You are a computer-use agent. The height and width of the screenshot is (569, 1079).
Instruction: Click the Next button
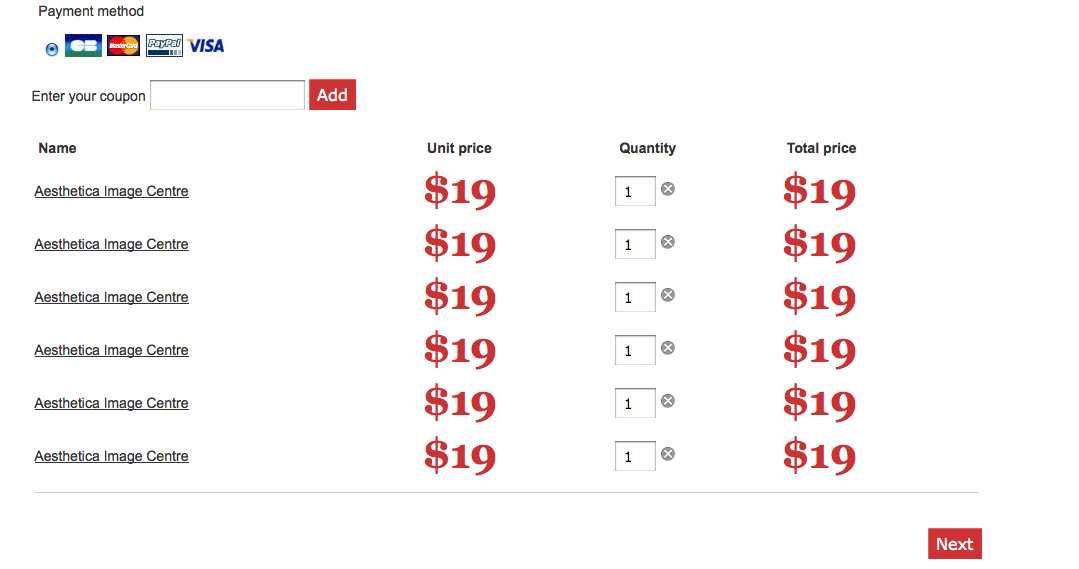point(954,544)
